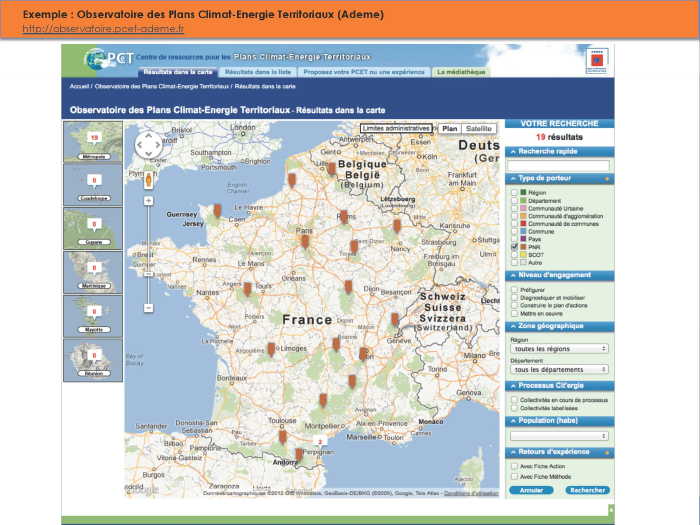Click the marker between Angers and Tours

[247, 289]
